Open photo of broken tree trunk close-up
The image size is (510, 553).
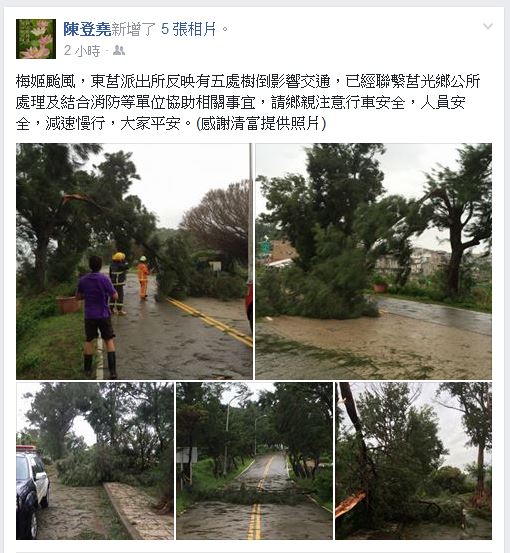coord(413,461)
